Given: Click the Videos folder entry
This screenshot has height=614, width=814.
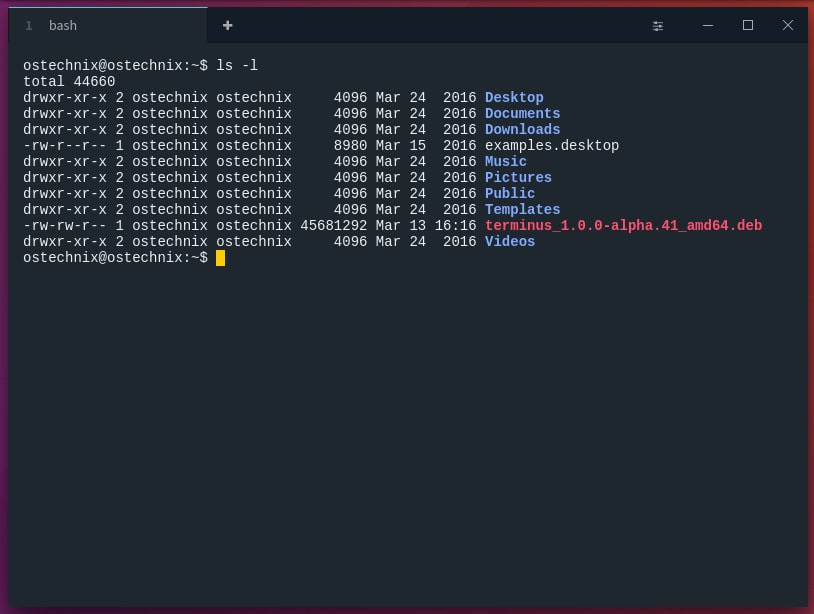Looking at the screenshot, I should click(509, 241).
